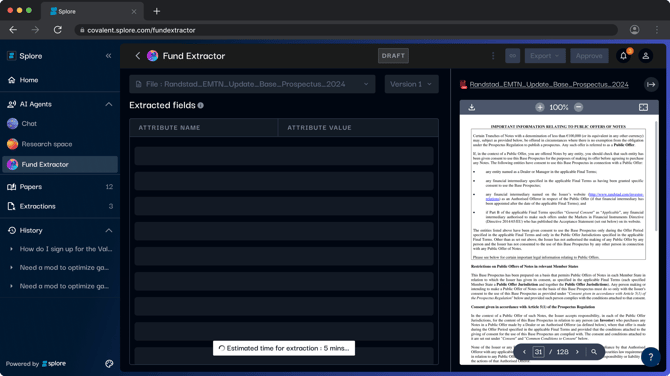
Task: Open the help button
Action: pyautogui.click(x=651, y=357)
